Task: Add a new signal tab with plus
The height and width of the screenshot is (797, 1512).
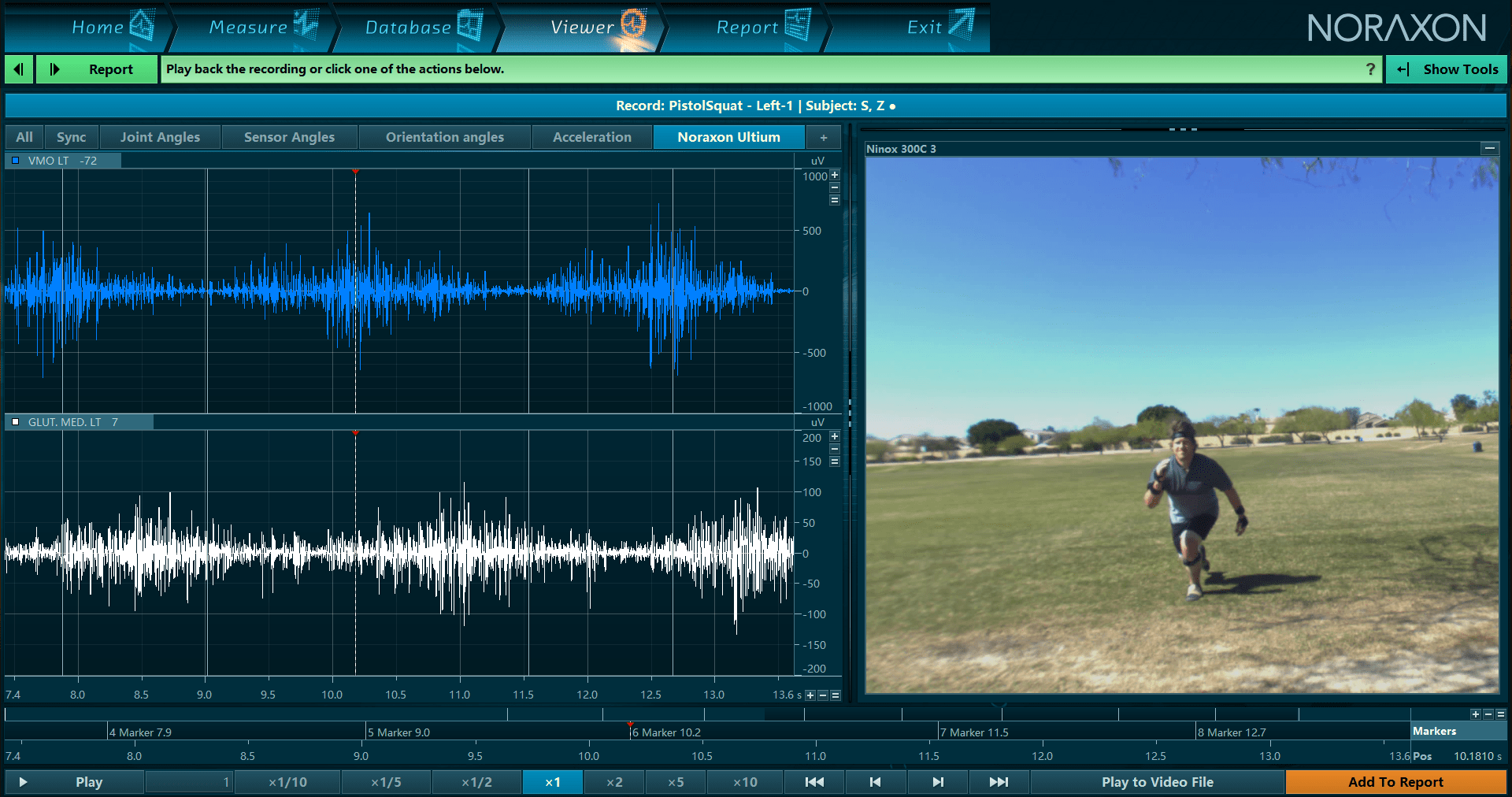Action: [824, 137]
